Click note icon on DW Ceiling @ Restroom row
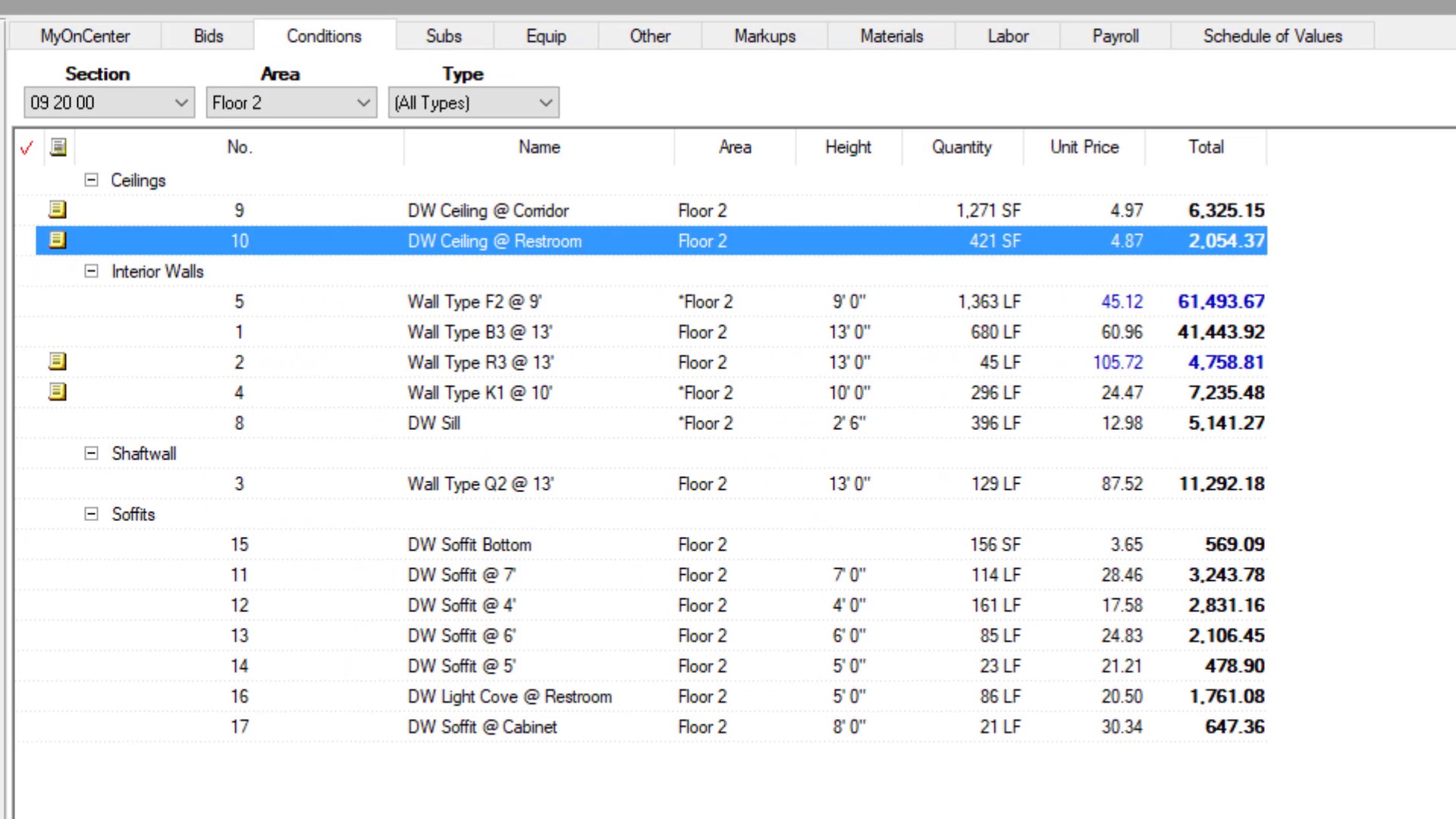The image size is (1456, 819). (x=58, y=240)
